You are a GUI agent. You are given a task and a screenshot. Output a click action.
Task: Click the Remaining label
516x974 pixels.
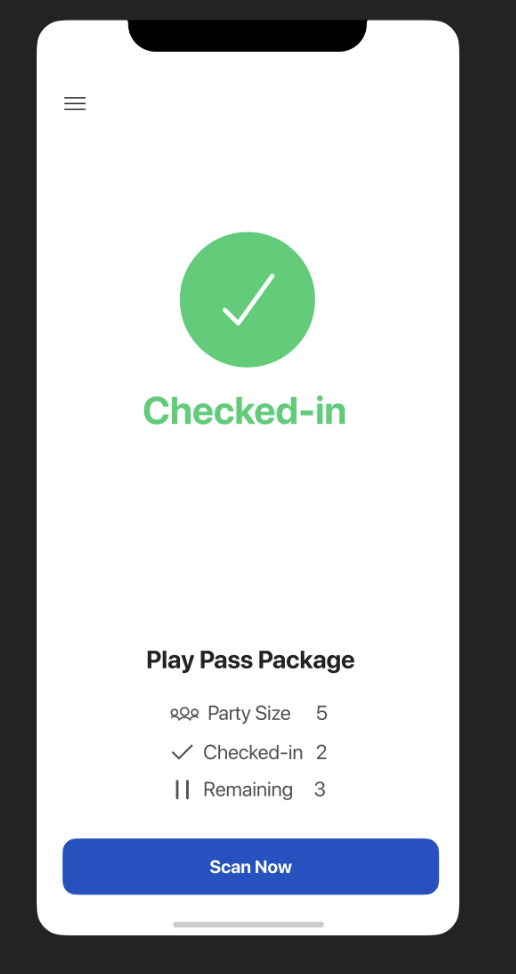(248, 790)
